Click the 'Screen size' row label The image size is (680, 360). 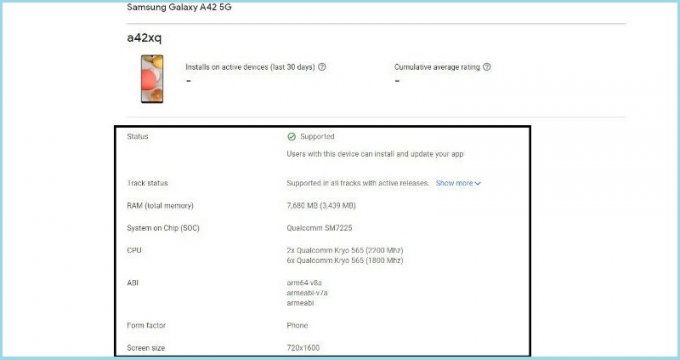(146, 348)
